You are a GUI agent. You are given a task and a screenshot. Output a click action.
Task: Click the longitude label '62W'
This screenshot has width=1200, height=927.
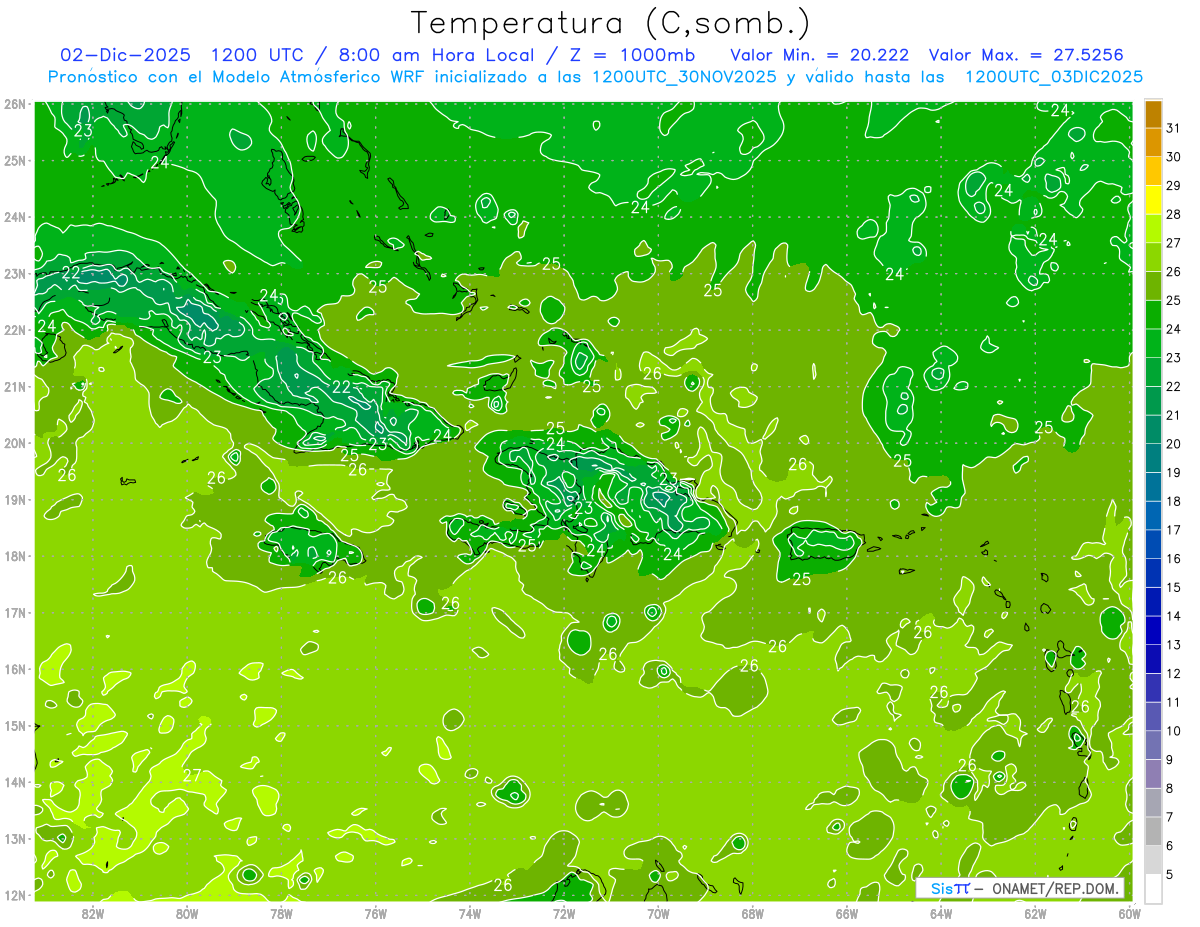1036,912
